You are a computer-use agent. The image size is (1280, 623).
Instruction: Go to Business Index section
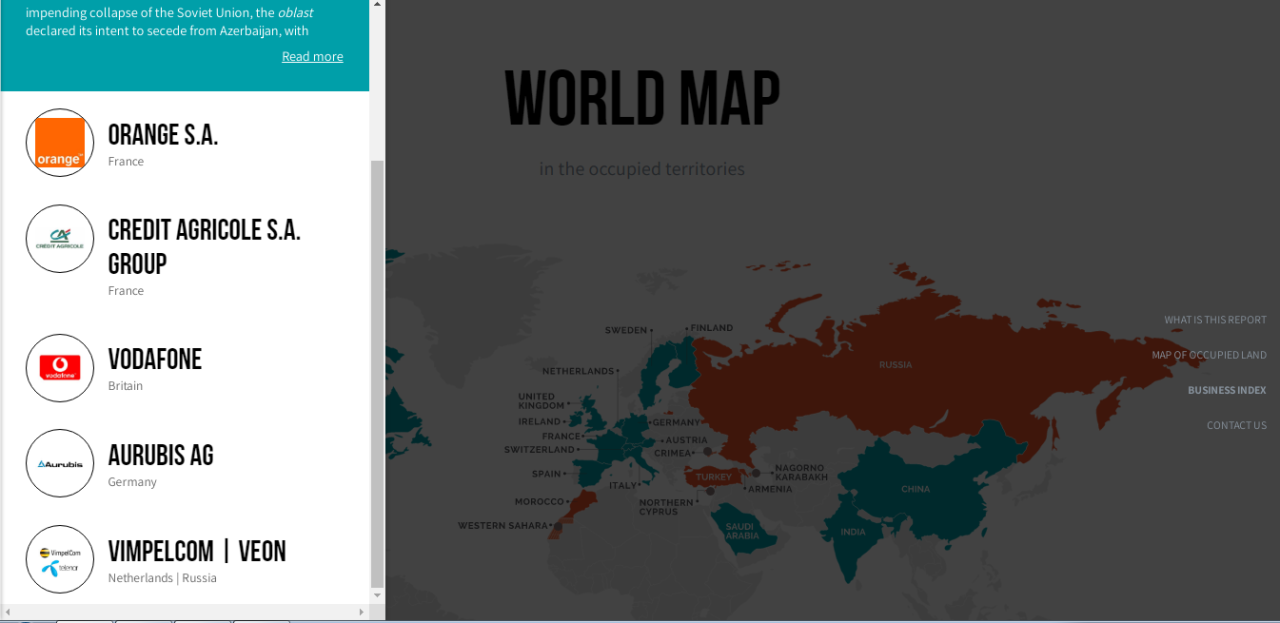point(1227,390)
